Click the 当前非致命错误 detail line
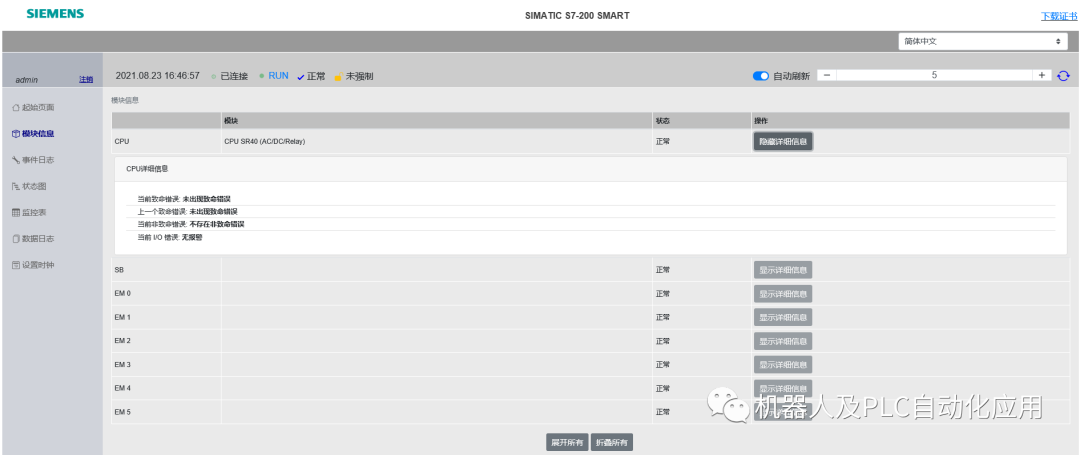 pos(191,224)
